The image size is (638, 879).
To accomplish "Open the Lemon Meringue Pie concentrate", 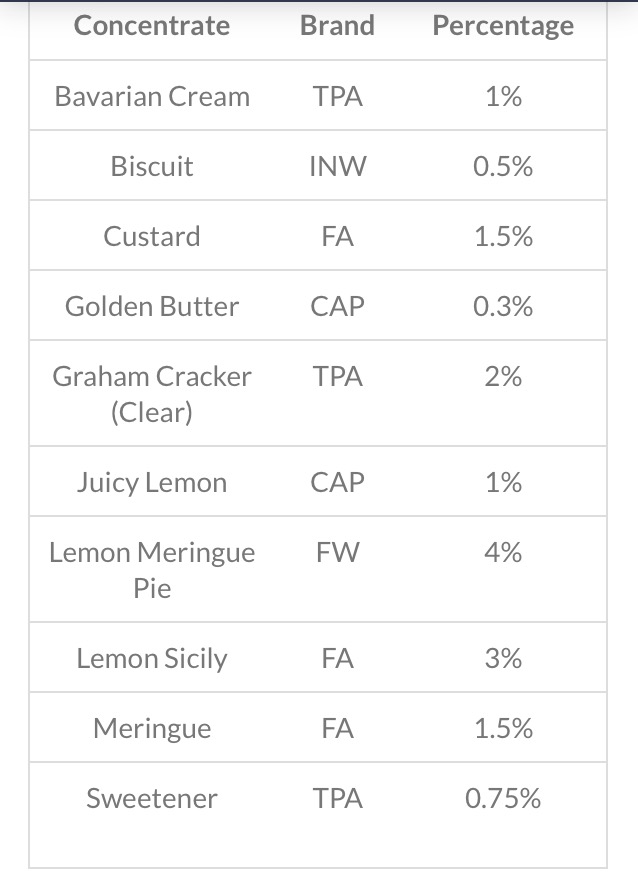I will [x=153, y=570].
